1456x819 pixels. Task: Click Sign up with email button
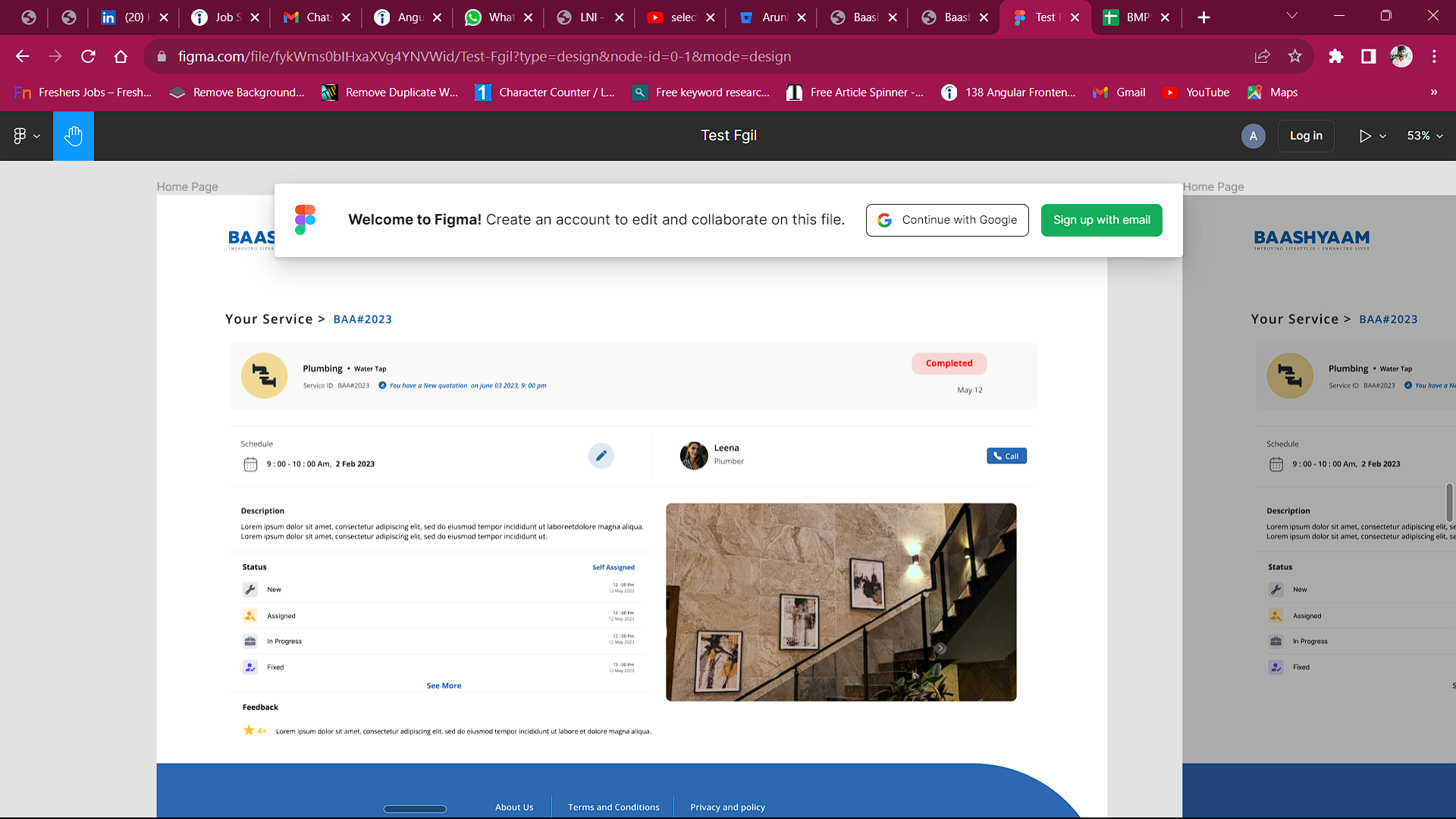click(x=1101, y=220)
